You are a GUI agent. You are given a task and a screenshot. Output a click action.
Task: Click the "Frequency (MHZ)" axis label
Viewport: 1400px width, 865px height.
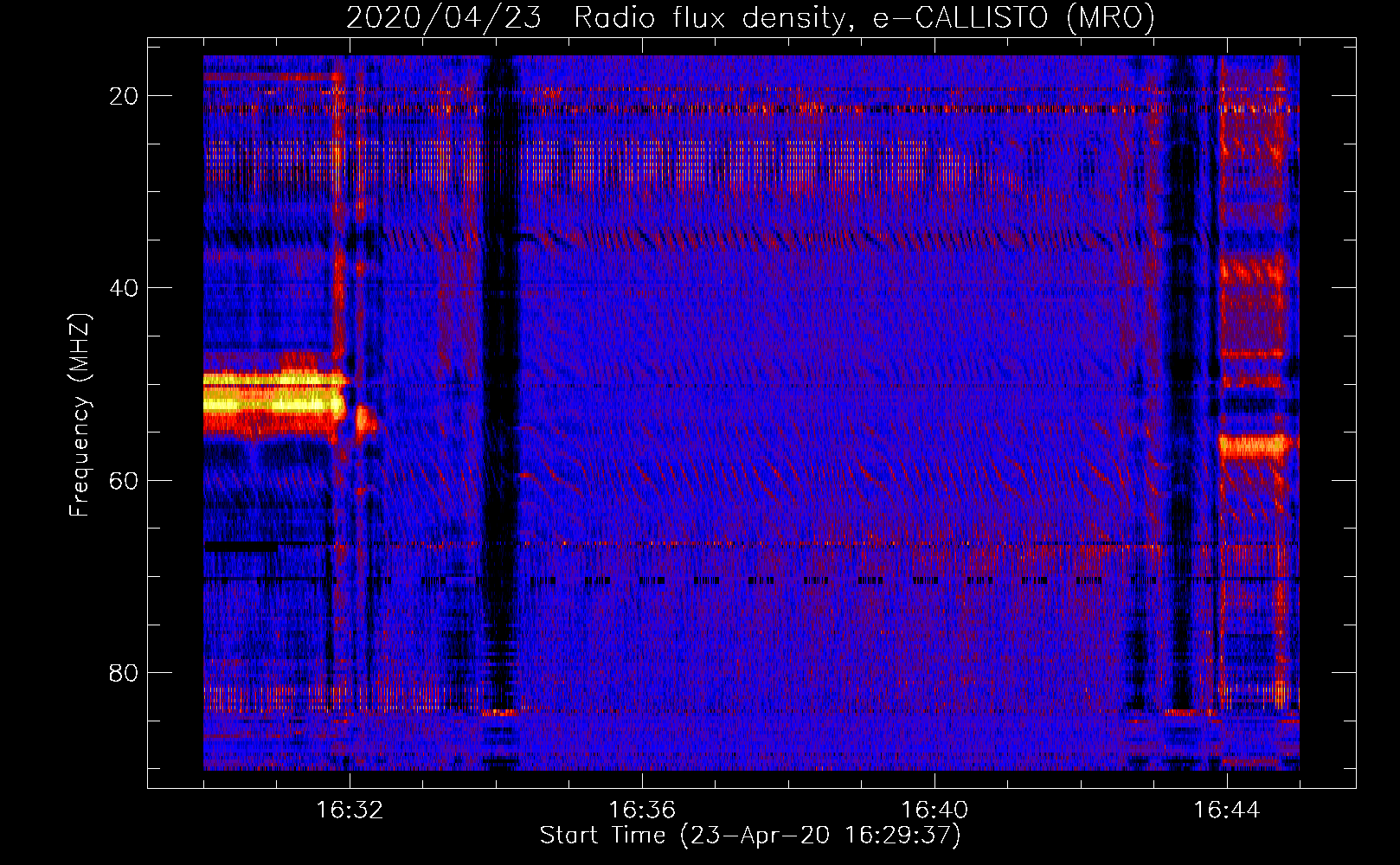click(80, 415)
